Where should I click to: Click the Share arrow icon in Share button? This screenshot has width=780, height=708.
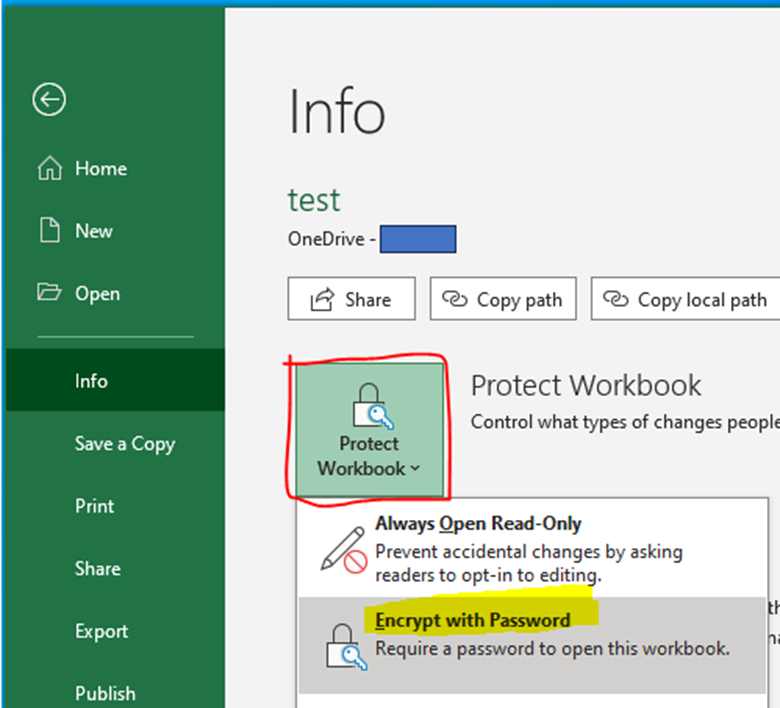click(322, 300)
